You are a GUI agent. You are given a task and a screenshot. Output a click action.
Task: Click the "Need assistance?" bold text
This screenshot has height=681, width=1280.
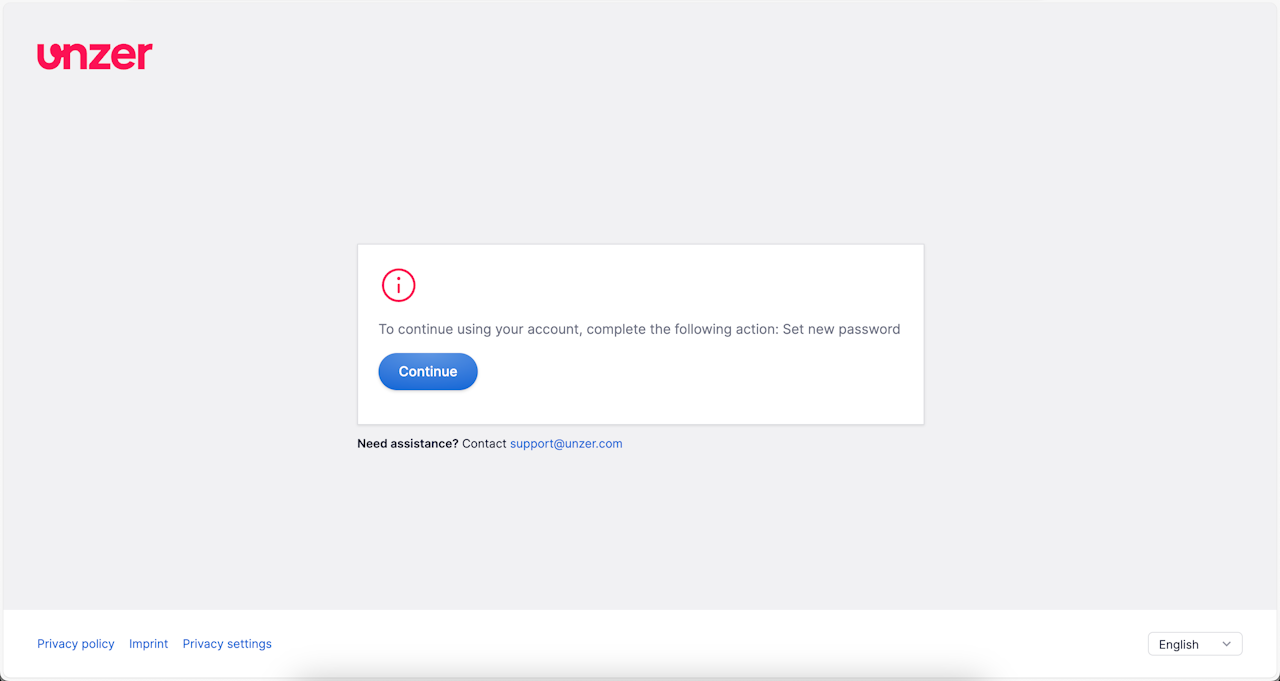[408, 444]
